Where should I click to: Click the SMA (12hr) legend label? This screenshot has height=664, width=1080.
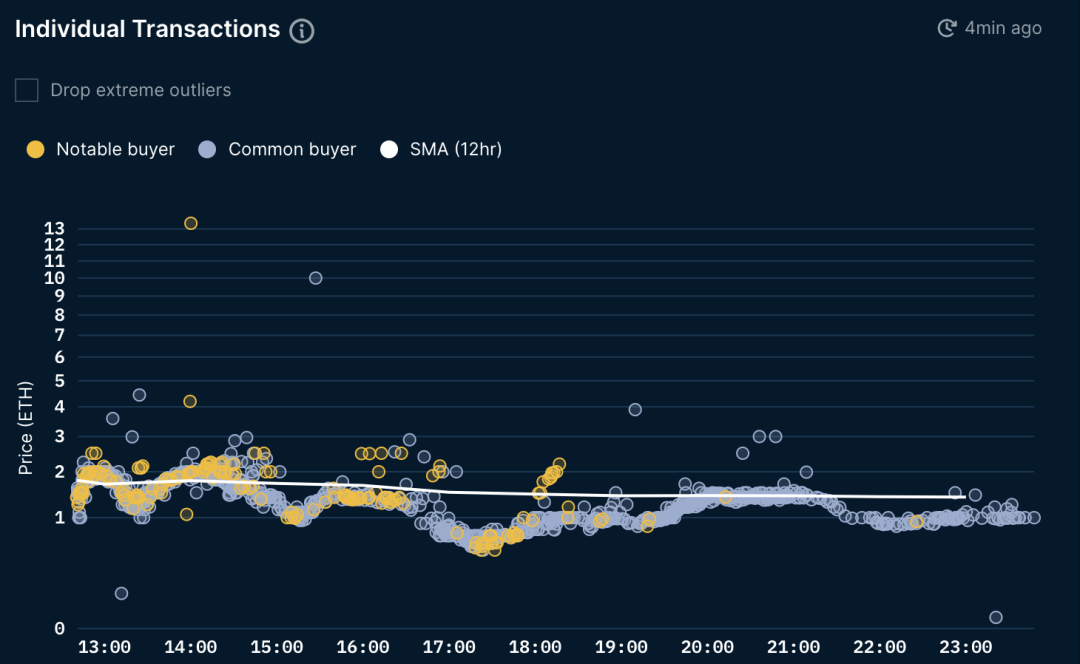coord(455,149)
